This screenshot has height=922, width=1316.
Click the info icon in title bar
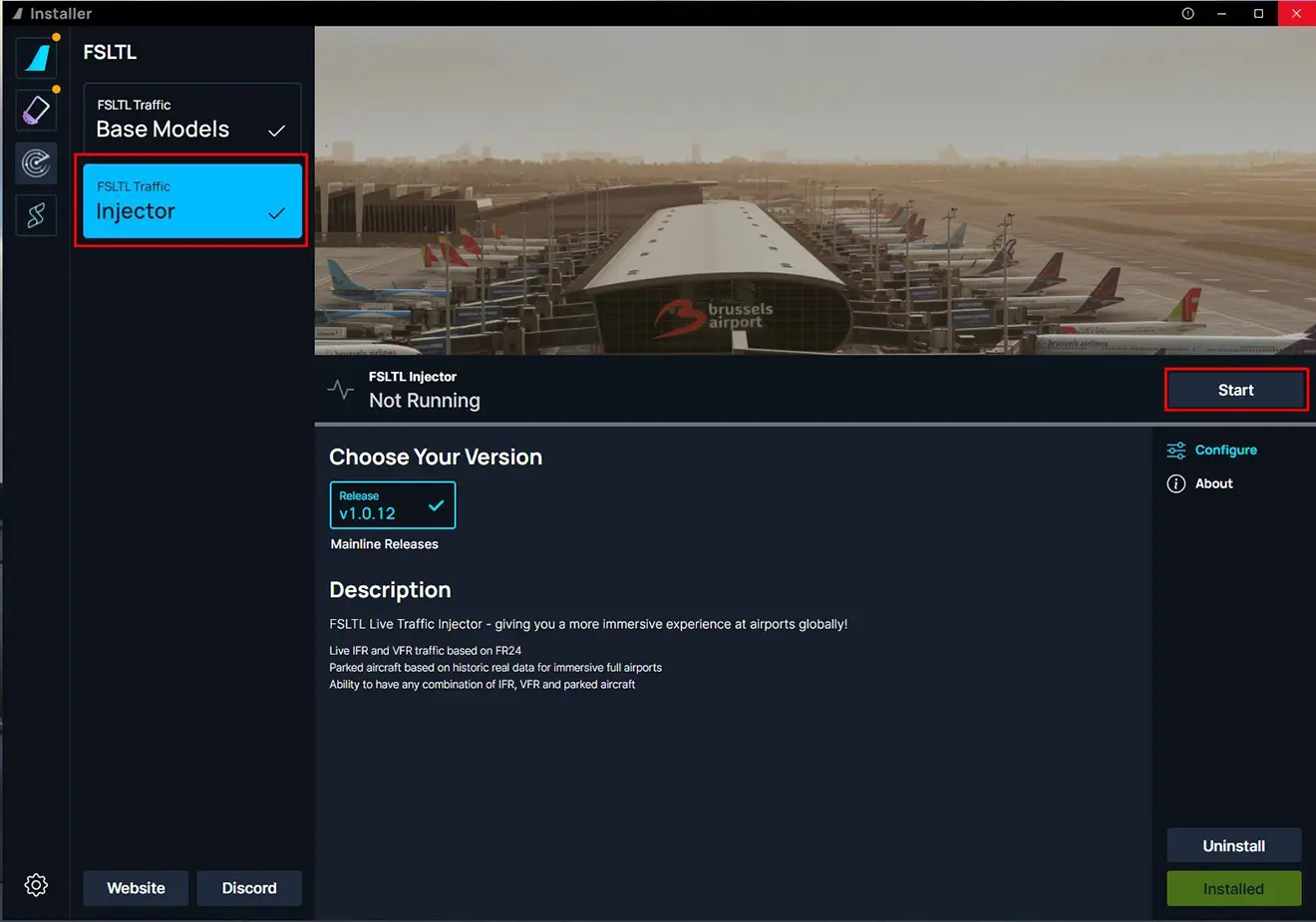click(x=1187, y=13)
